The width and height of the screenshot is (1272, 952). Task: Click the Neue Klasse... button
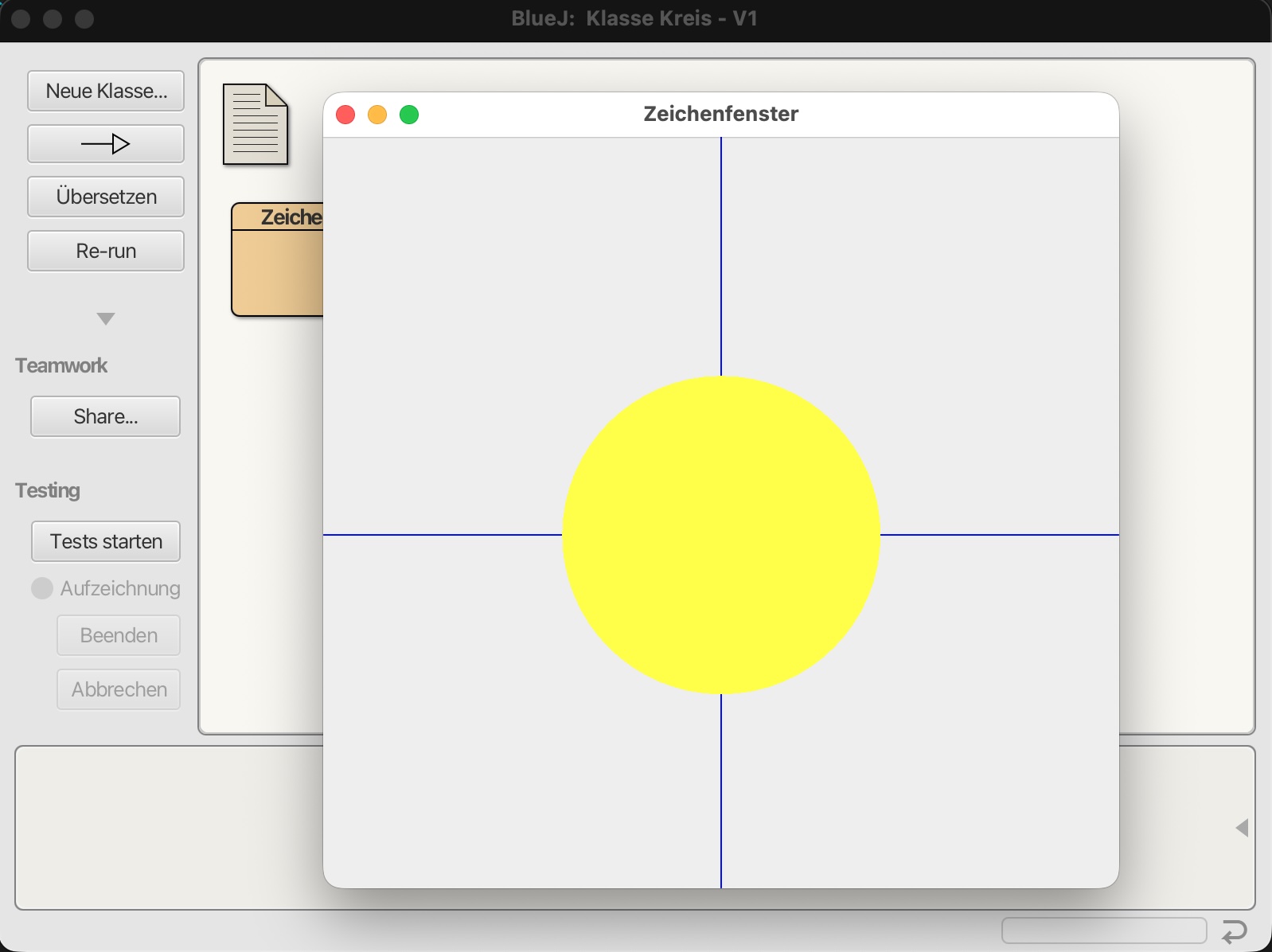coord(106,91)
